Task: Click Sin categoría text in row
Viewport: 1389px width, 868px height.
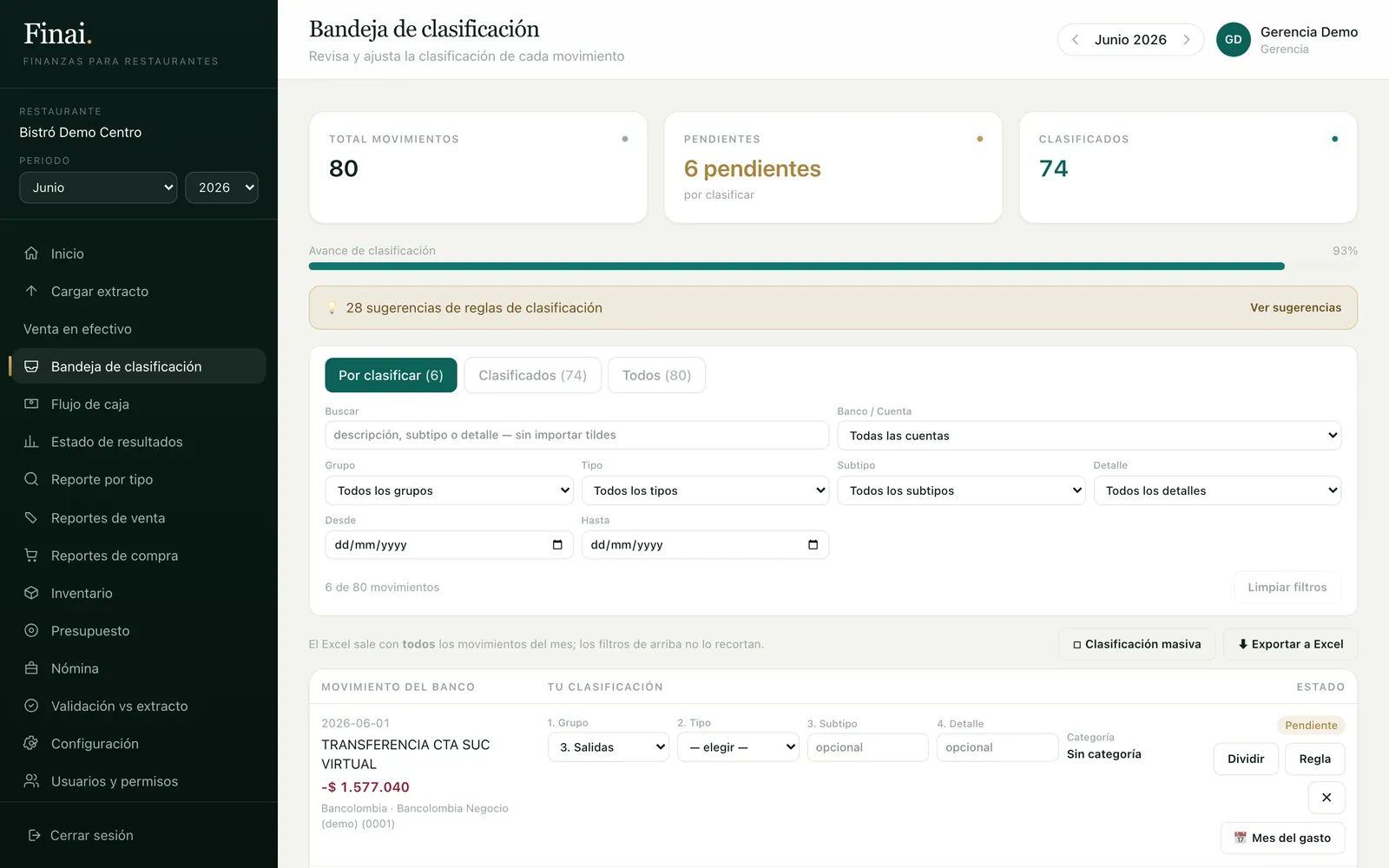Action: click(1104, 754)
